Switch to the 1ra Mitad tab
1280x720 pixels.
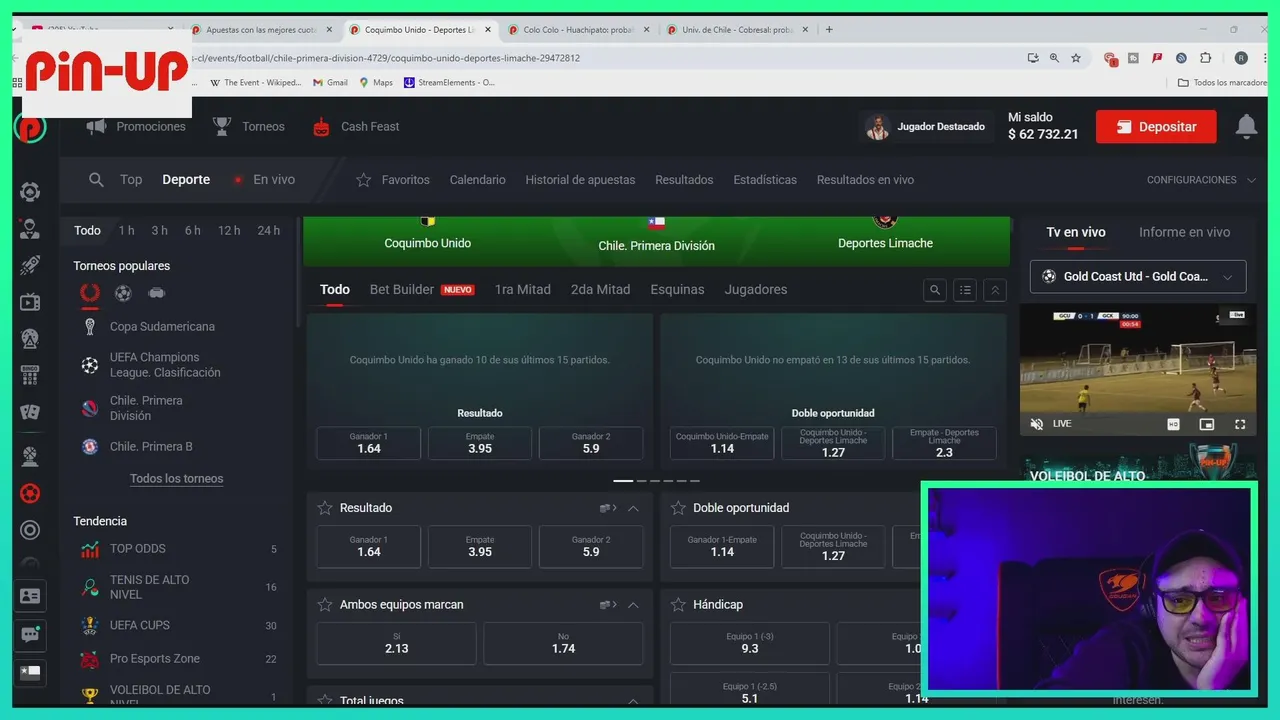point(522,290)
